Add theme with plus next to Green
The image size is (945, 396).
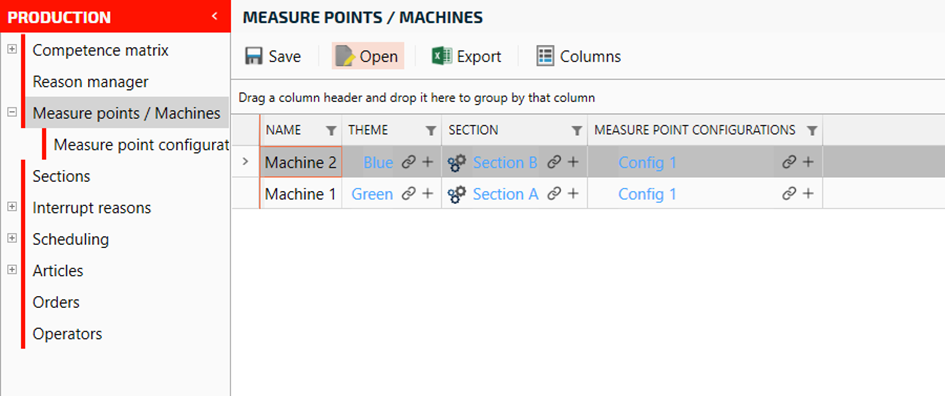point(427,193)
